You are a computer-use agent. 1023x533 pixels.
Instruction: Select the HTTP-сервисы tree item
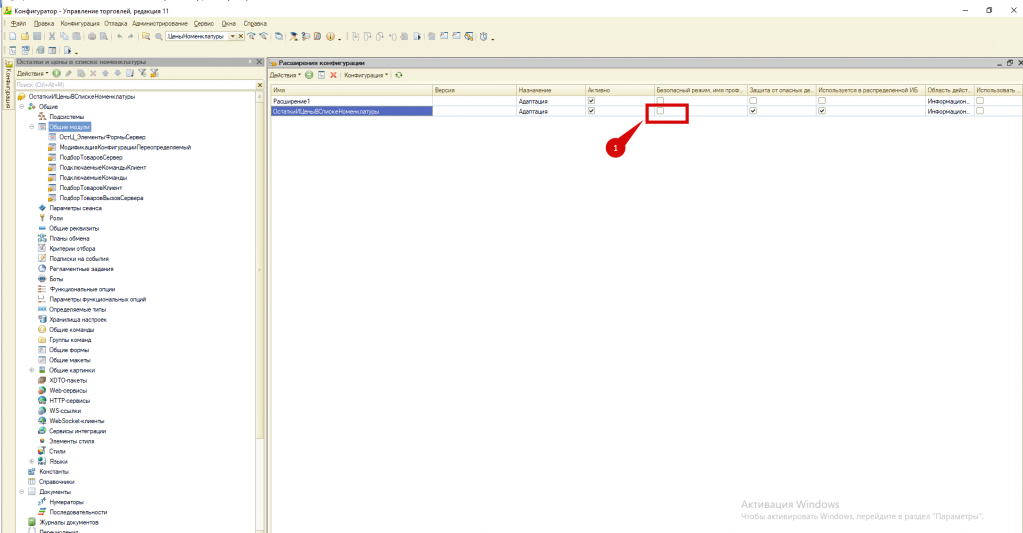69,401
